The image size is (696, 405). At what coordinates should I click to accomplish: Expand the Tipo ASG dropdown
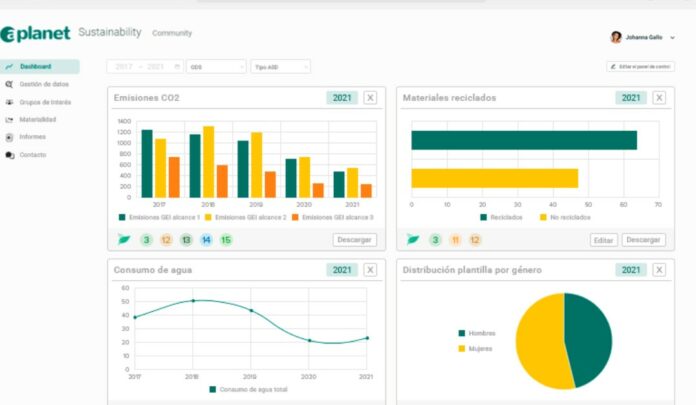(x=280, y=67)
